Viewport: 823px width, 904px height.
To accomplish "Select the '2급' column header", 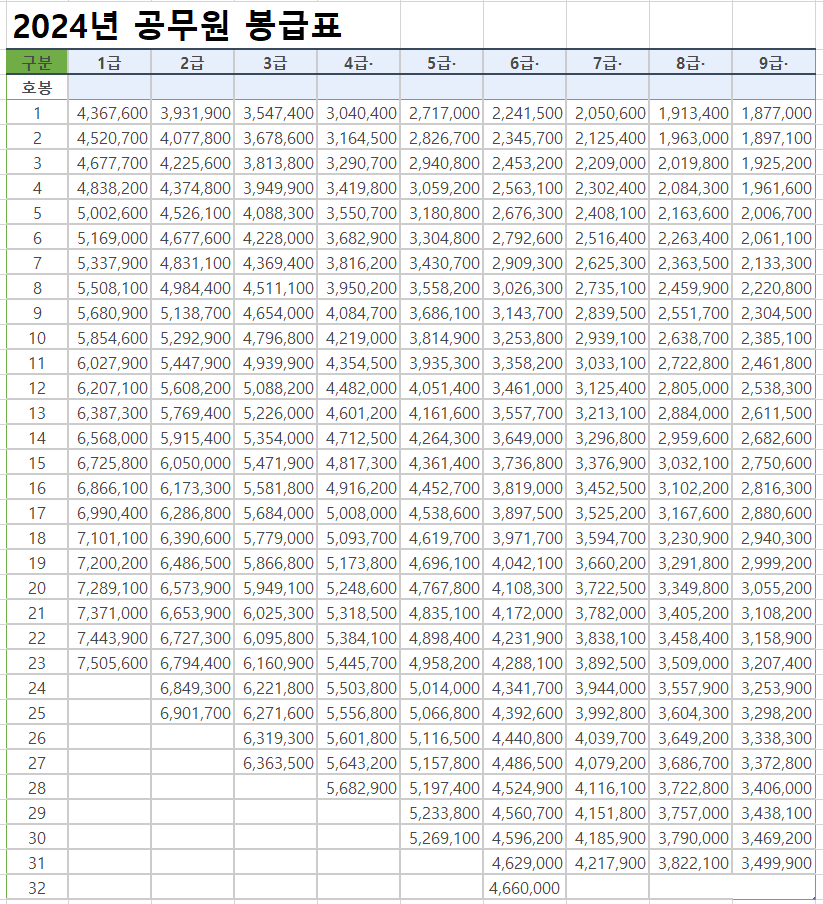I will tap(192, 62).
